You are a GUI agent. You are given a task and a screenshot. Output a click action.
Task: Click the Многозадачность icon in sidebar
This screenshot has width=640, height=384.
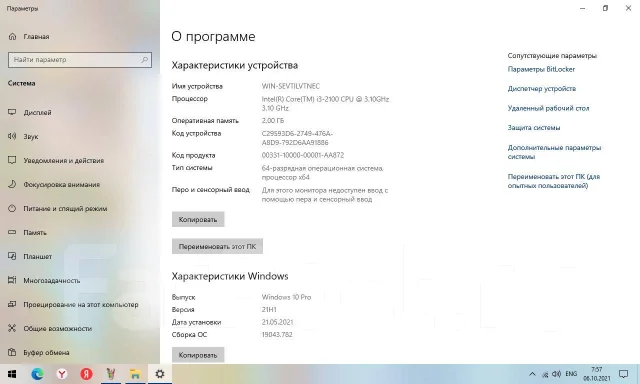[x=12, y=280]
